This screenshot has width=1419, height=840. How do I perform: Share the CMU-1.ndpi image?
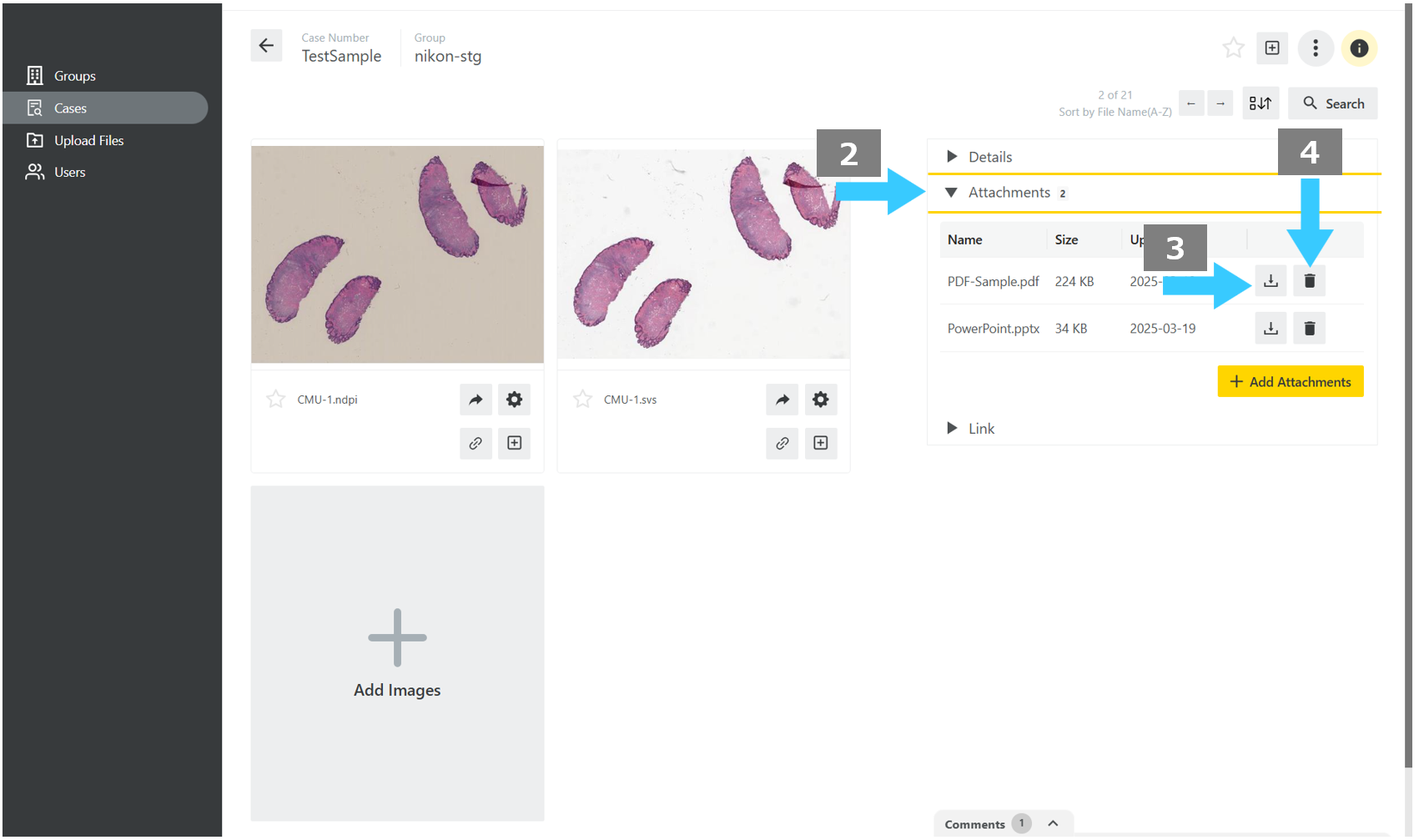pos(476,400)
